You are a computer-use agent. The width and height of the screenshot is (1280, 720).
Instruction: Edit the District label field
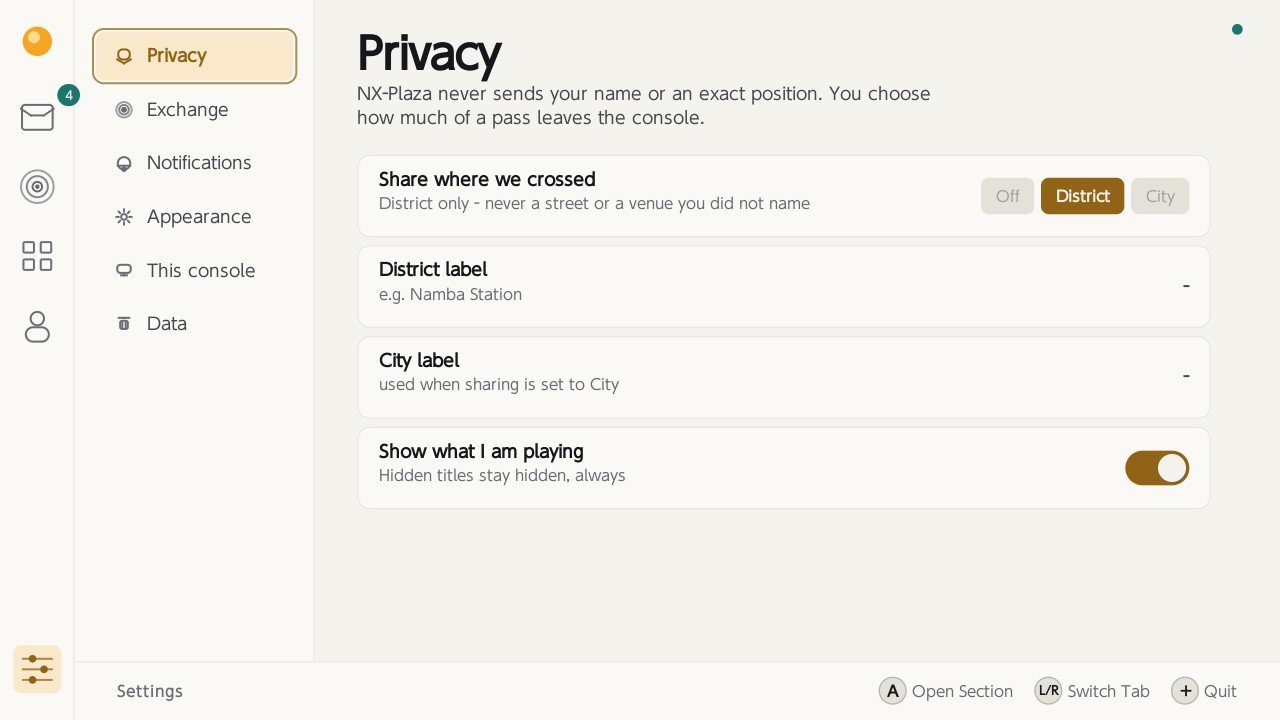click(784, 286)
